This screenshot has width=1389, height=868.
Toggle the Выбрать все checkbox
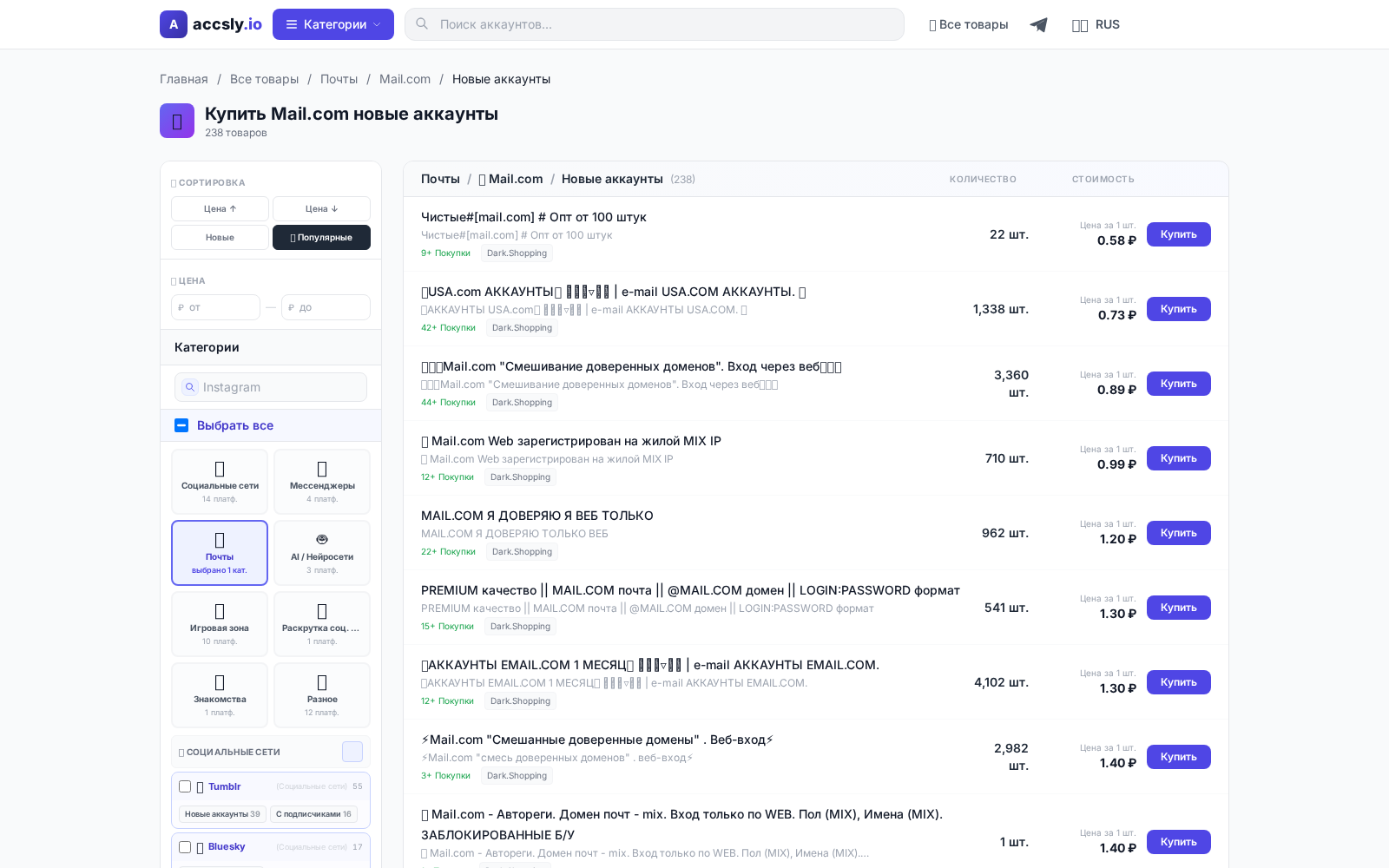181,425
